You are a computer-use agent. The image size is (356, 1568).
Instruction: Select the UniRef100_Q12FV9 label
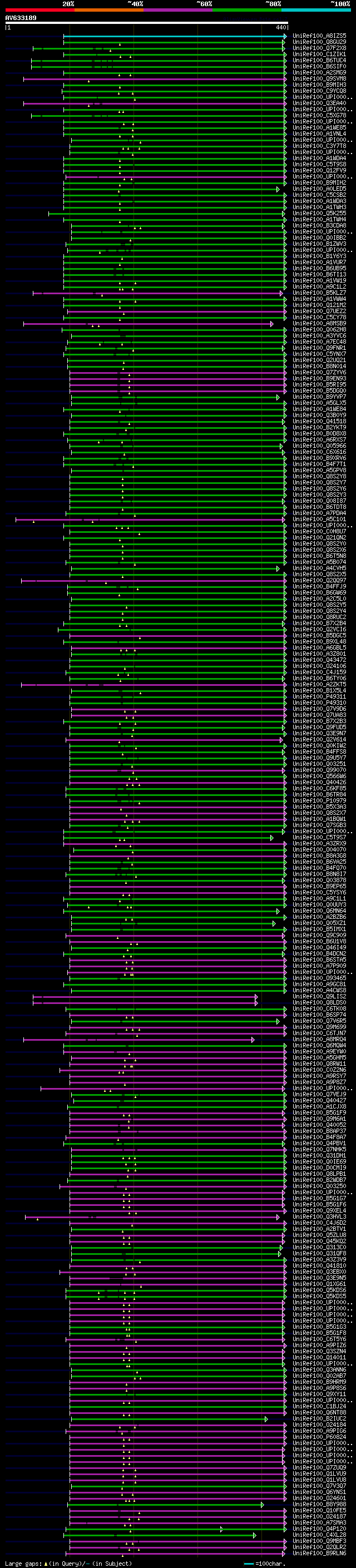tap(319, 171)
